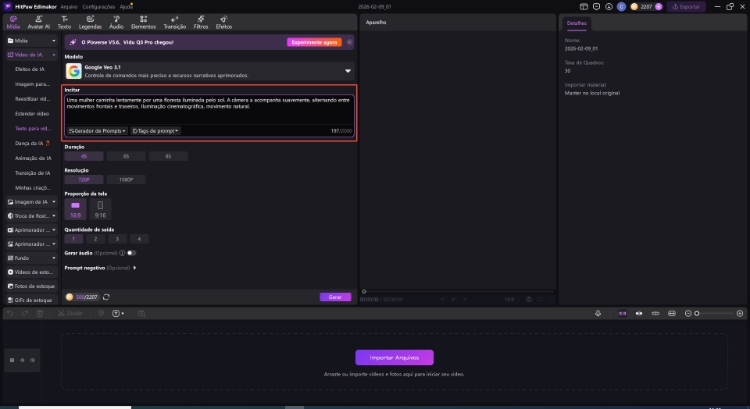Open the Transição panel
Viewport: 750px width, 409px height.
(175, 22)
